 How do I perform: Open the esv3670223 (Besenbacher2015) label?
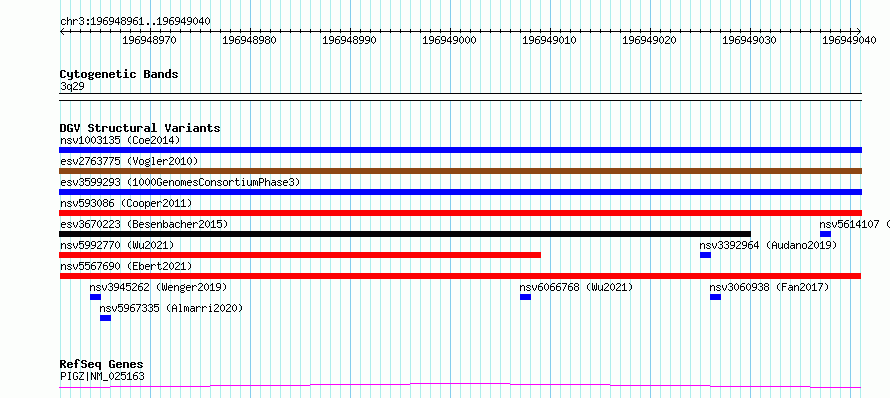144,224
